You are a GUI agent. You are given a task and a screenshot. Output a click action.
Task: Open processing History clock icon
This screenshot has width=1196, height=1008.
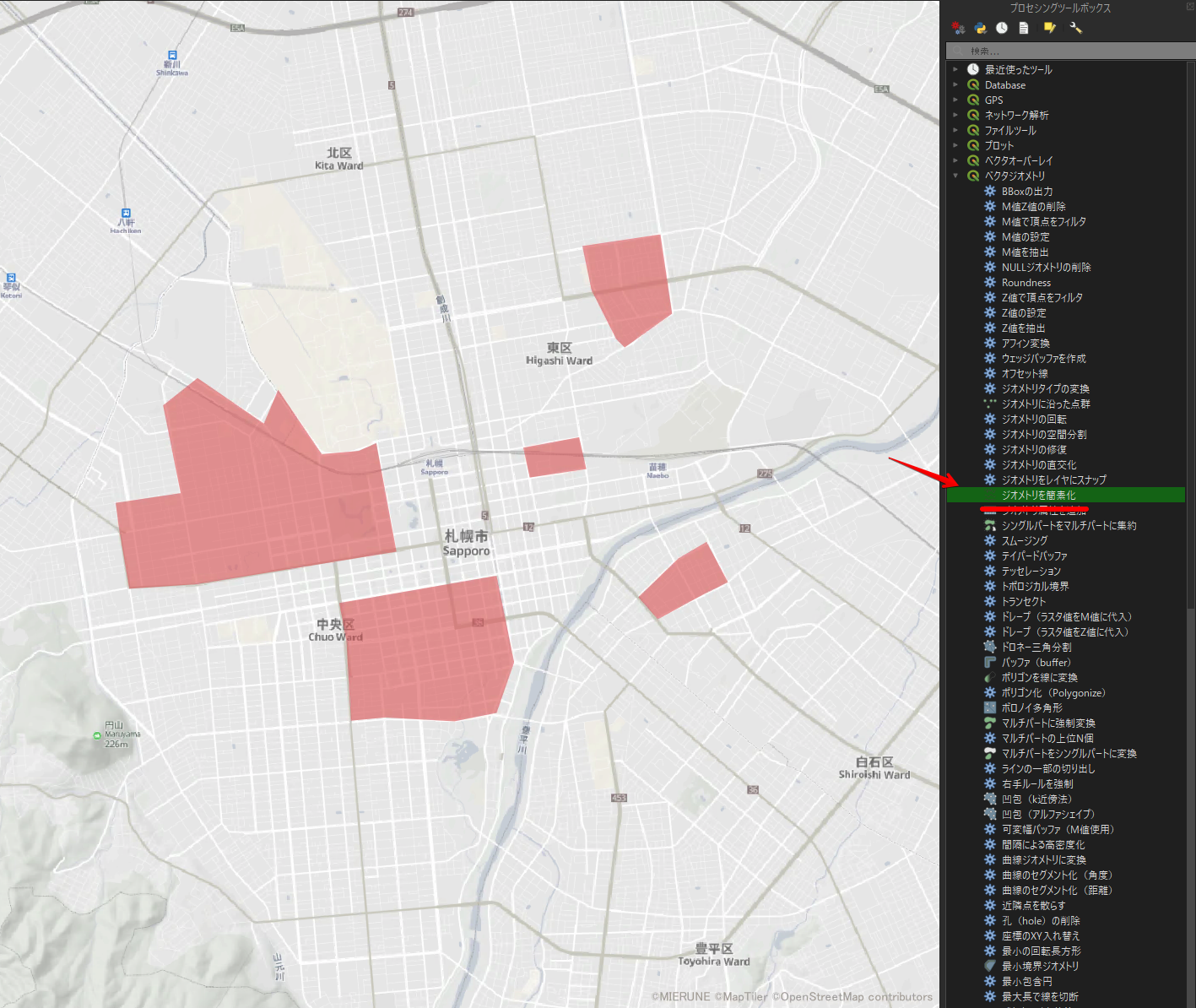1002,28
